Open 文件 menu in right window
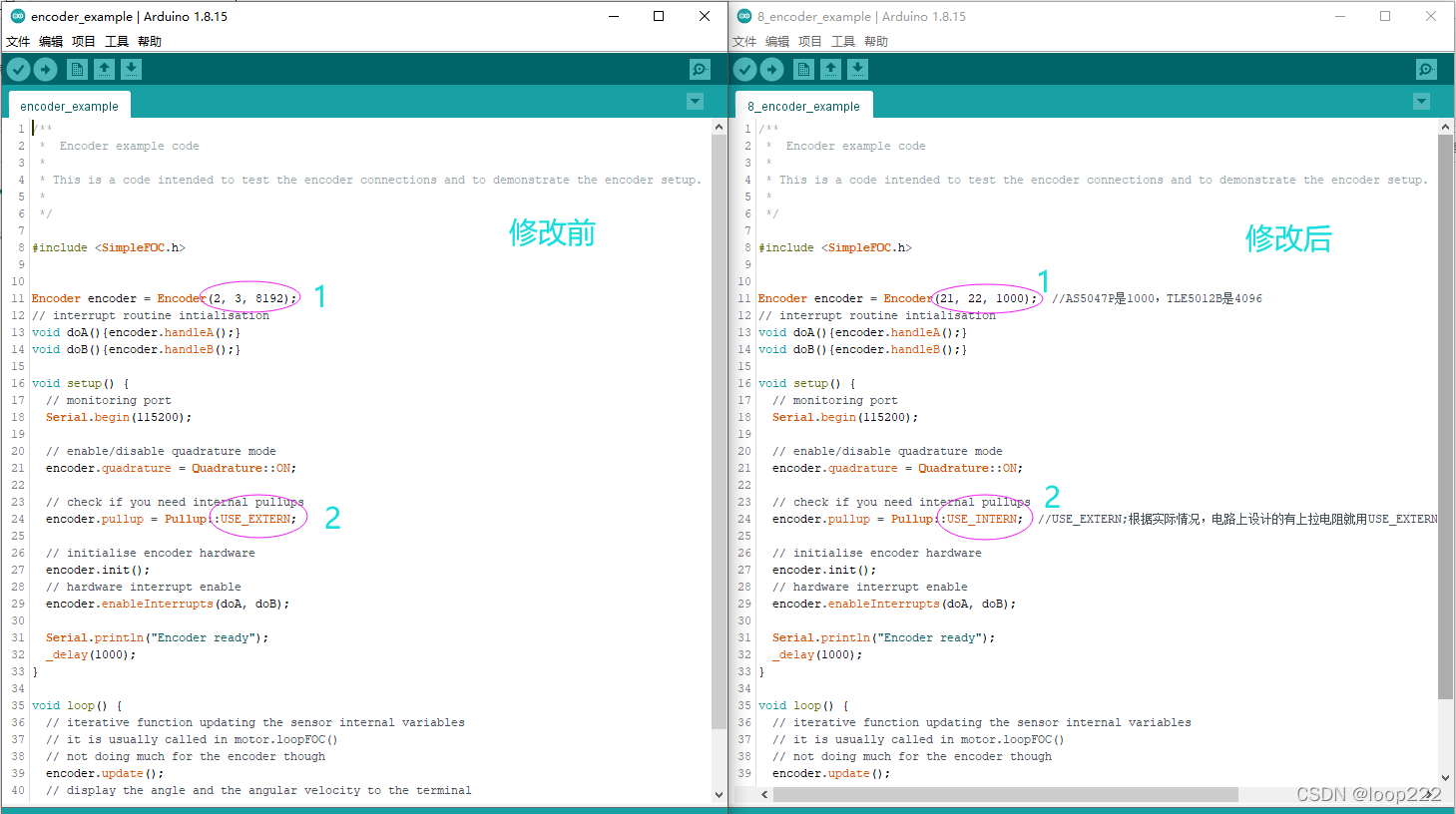Image resolution: width=1456 pixels, height=814 pixels. tap(744, 41)
